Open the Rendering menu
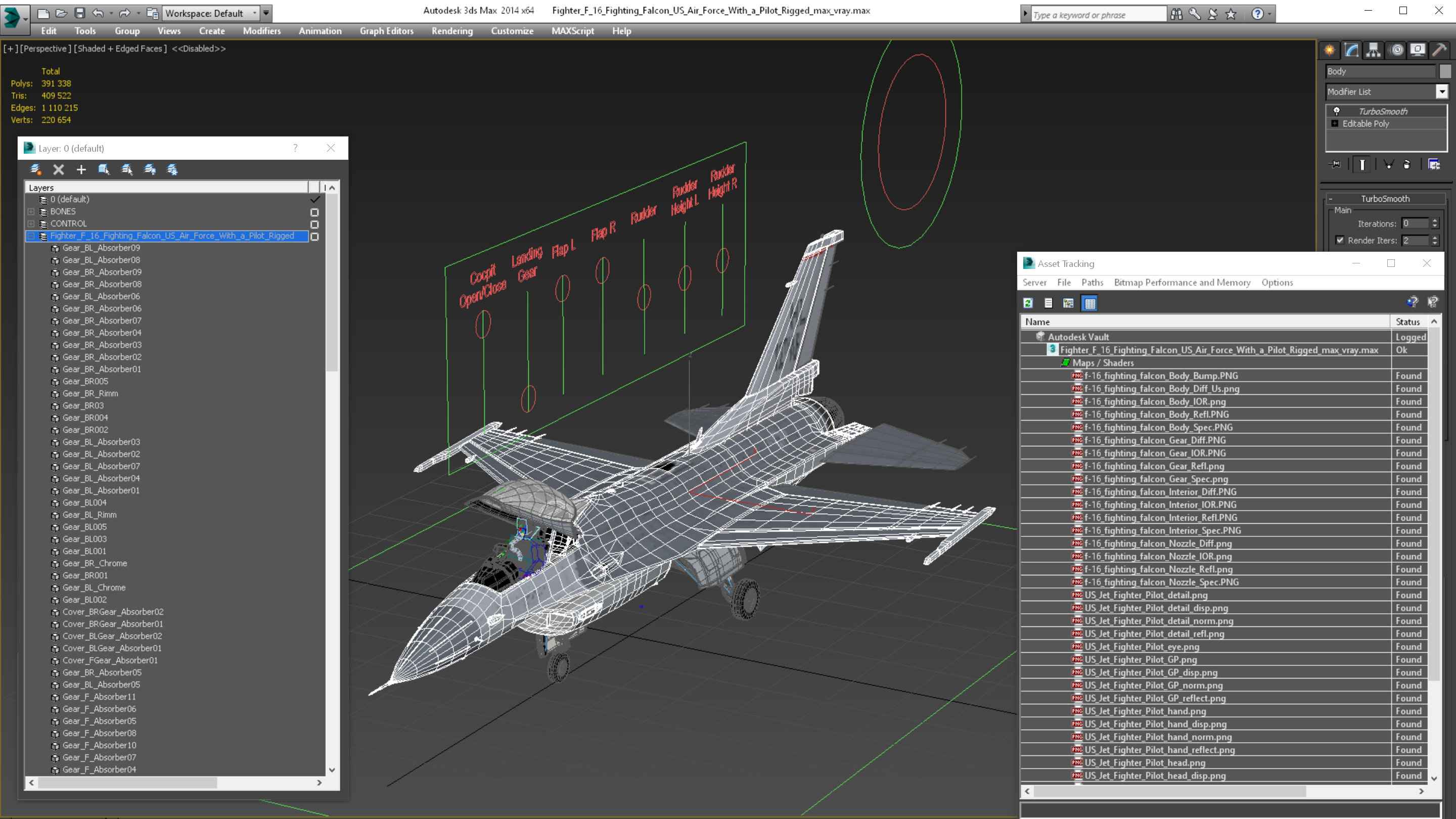1456x819 pixels. 452,31
